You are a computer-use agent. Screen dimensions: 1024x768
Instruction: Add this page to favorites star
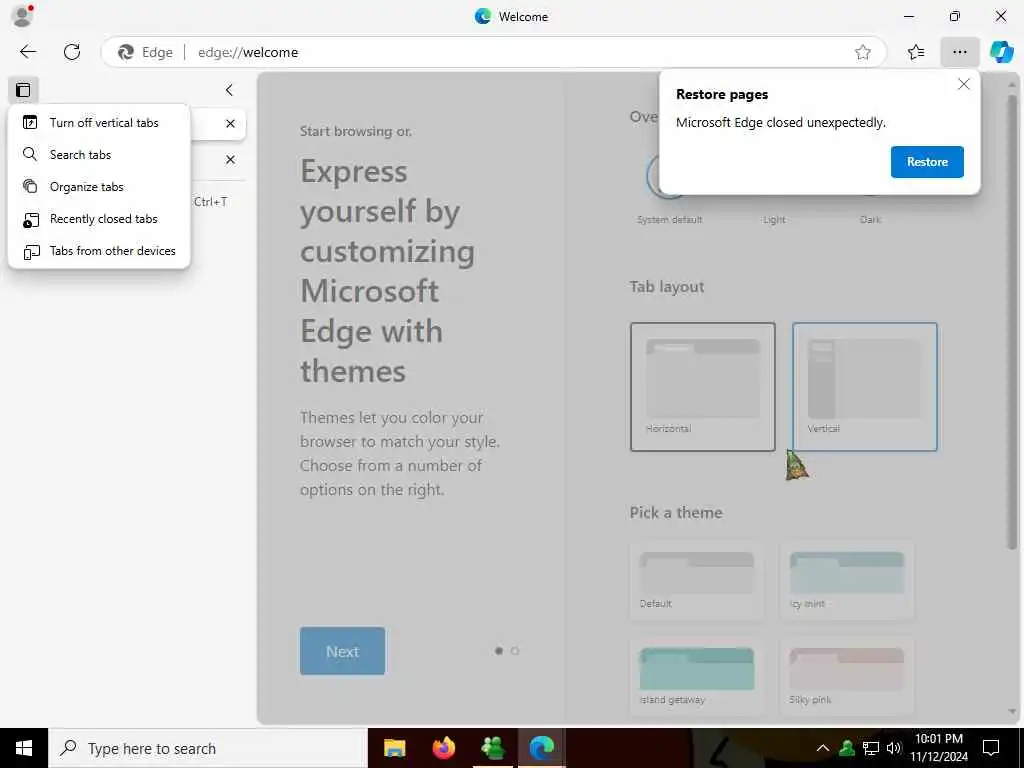(x=863, y=52)
